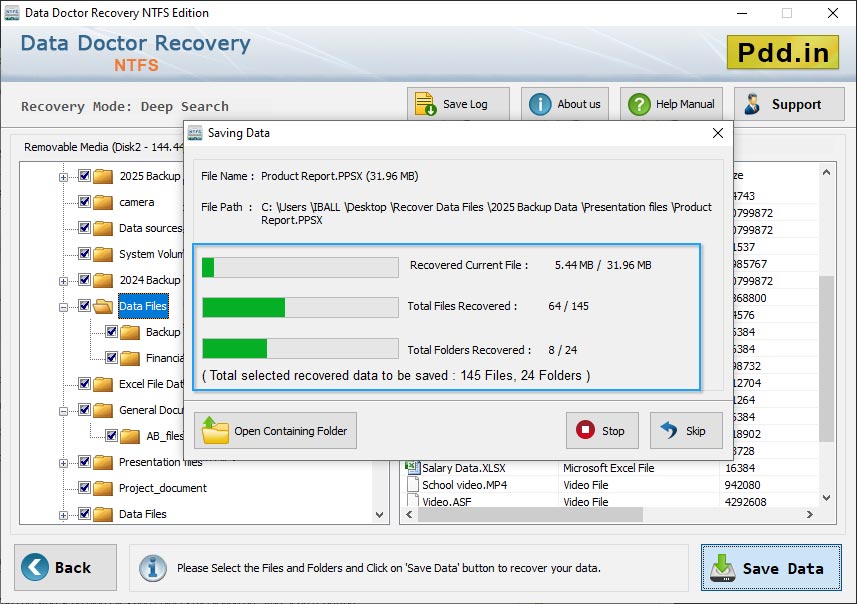The width and height of the screenshot is (857, 604).
Task: Click the file list scroll right arrow
Action: pos(810,514)
